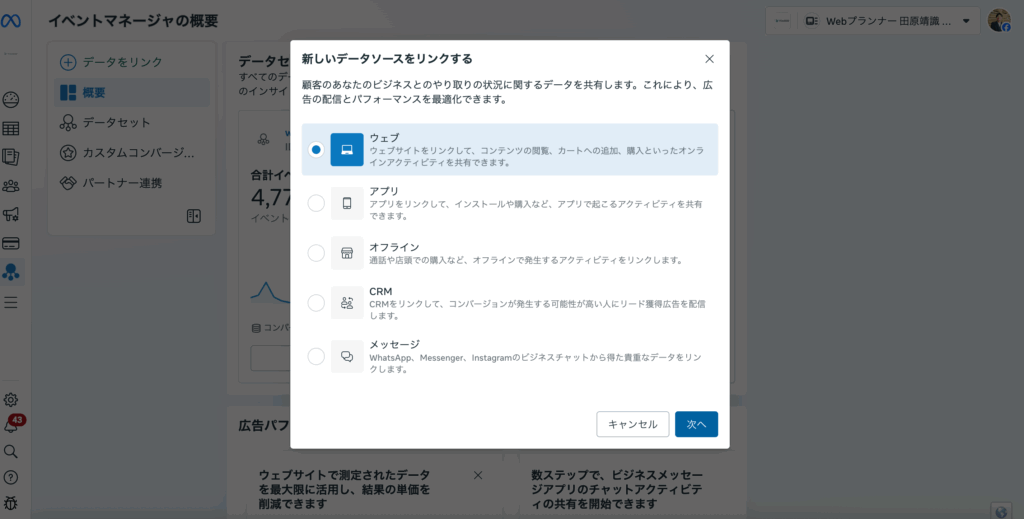
Task: Open the データセット menu item
Action: click(116, 123)
